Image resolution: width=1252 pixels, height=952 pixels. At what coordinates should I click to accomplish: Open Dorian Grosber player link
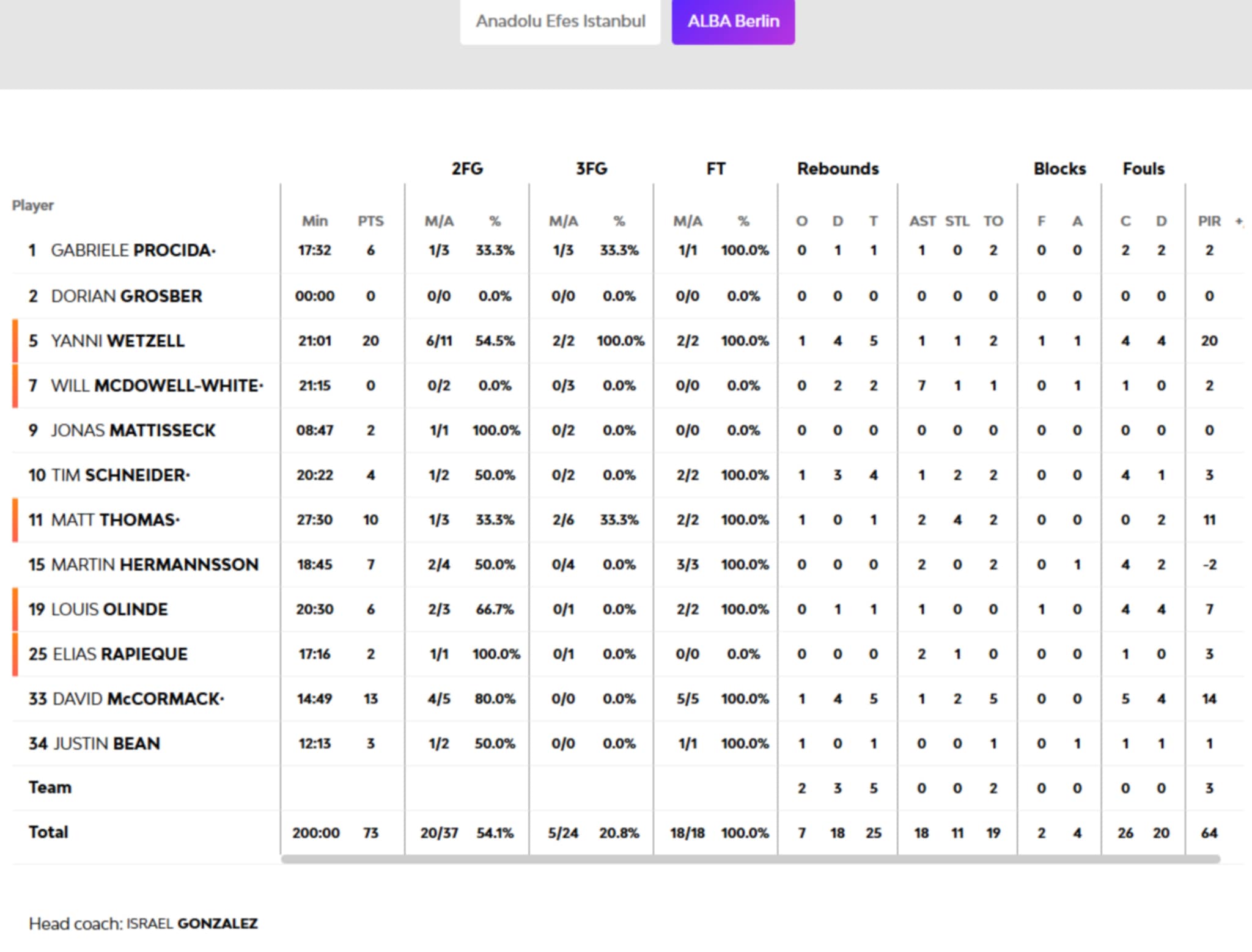(126, 296)
